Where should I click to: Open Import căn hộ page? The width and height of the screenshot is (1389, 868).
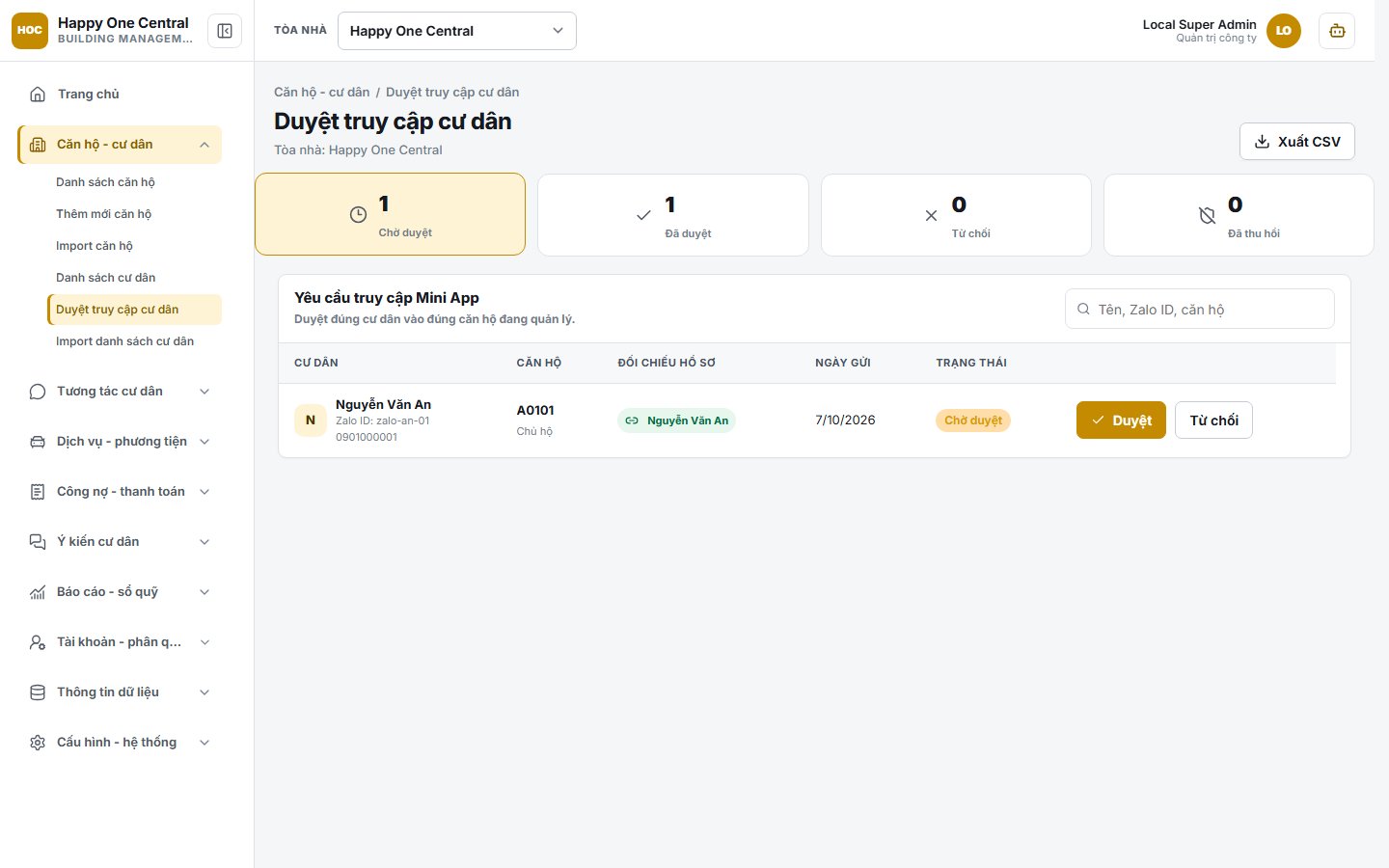tap(134, 246)
